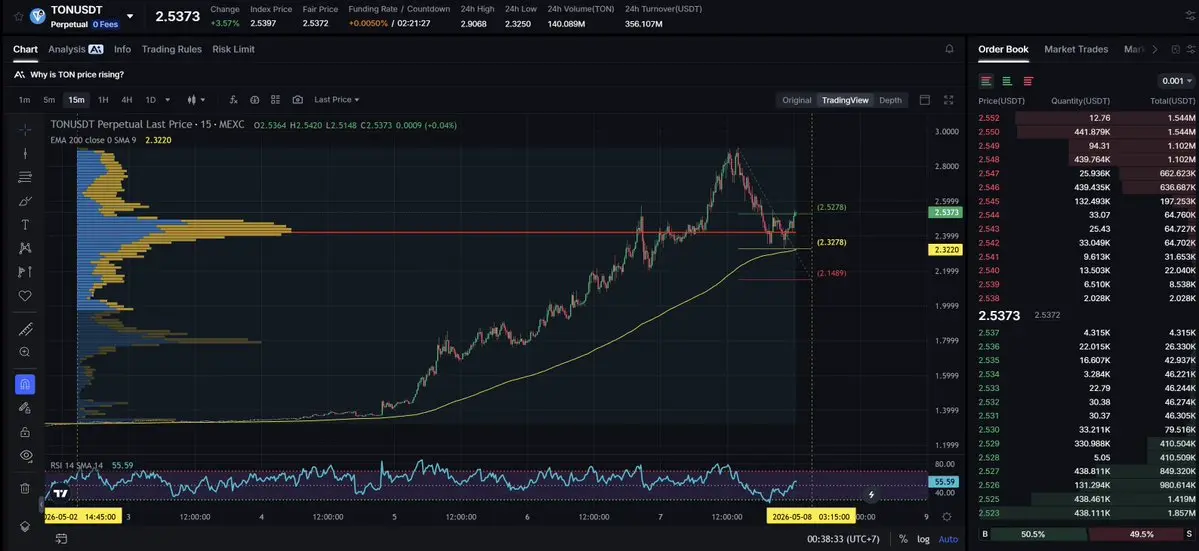This screenshot has height=551, width=1199.
Task: Open more timeframes dropdown after 1D
Action: 167,99
